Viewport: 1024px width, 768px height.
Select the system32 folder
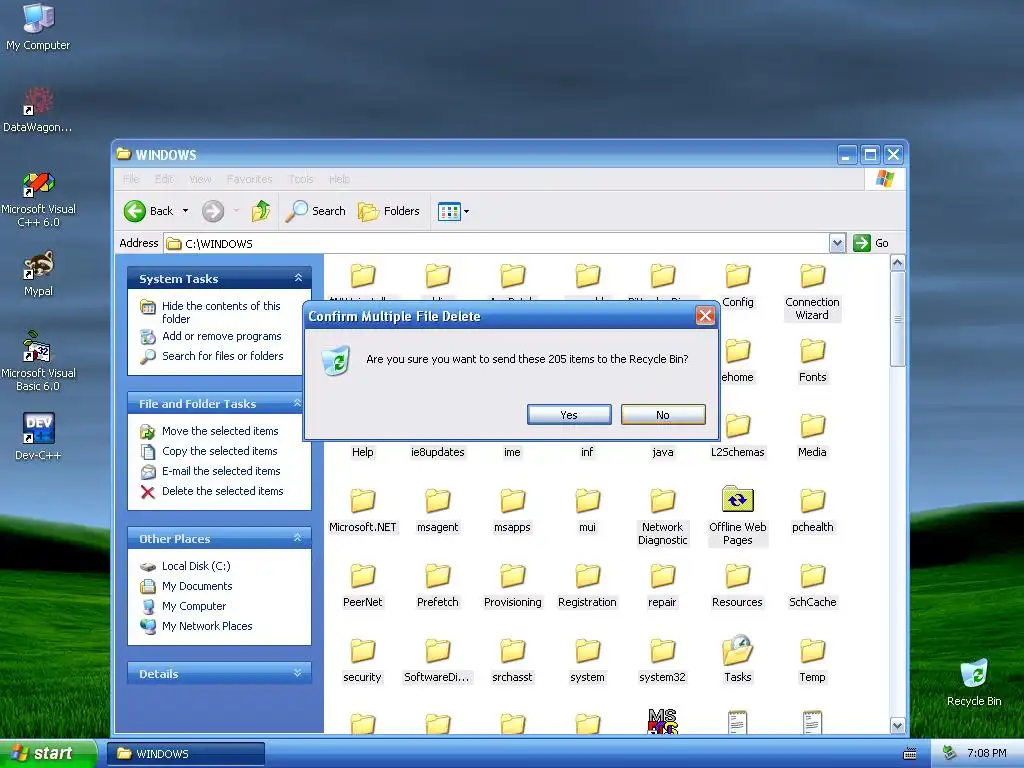(662, 661)
